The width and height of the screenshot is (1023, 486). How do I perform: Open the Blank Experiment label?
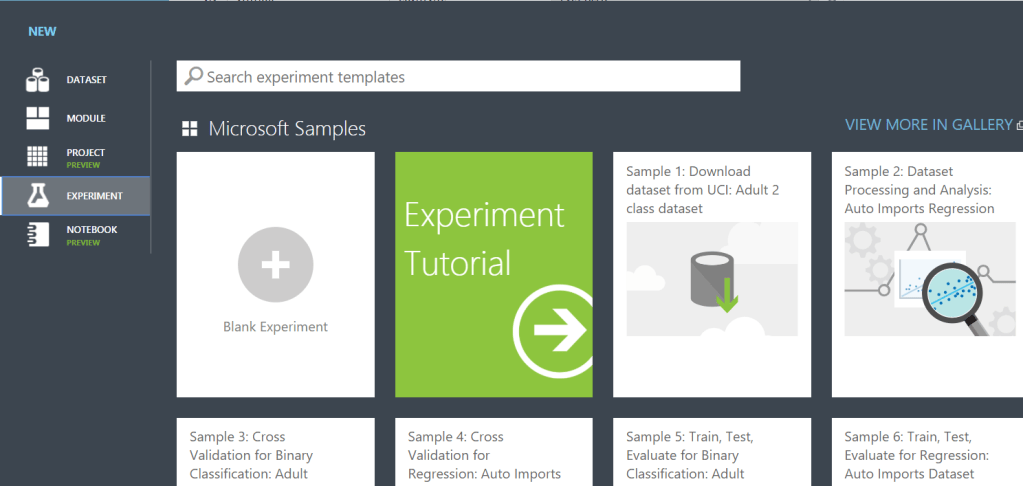point(275,327)
